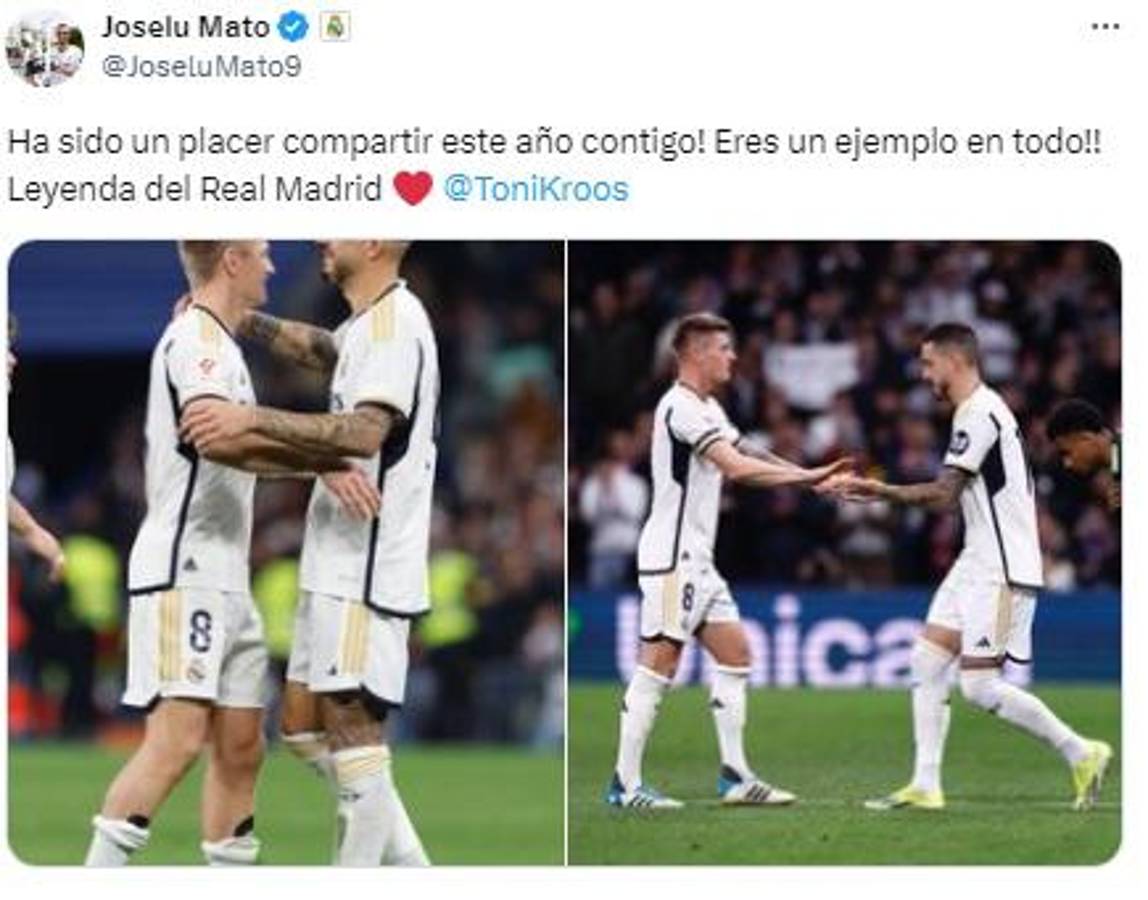This screenshot has height=900, width=1148.
Task: Click the 'Leyenda del Real Madrid' text line
Action: click(195, 189)
